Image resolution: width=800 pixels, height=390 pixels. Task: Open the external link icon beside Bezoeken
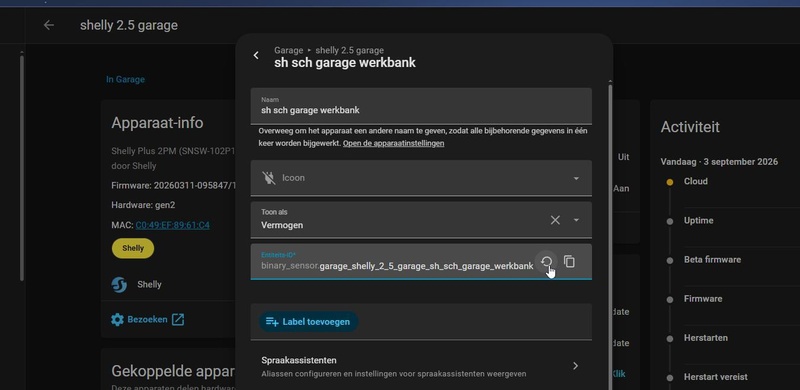178,320
